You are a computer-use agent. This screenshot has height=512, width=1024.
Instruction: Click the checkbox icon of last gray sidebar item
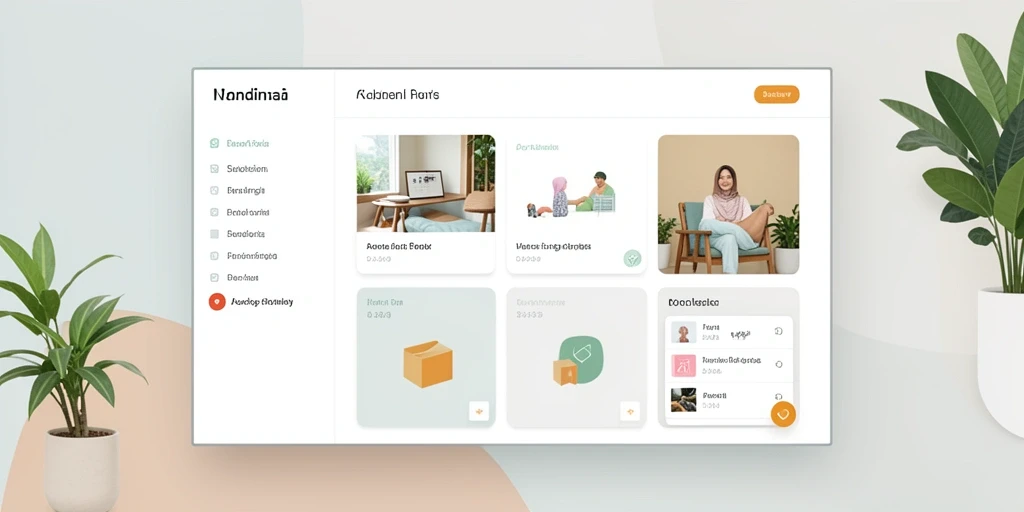click(214, 278)
